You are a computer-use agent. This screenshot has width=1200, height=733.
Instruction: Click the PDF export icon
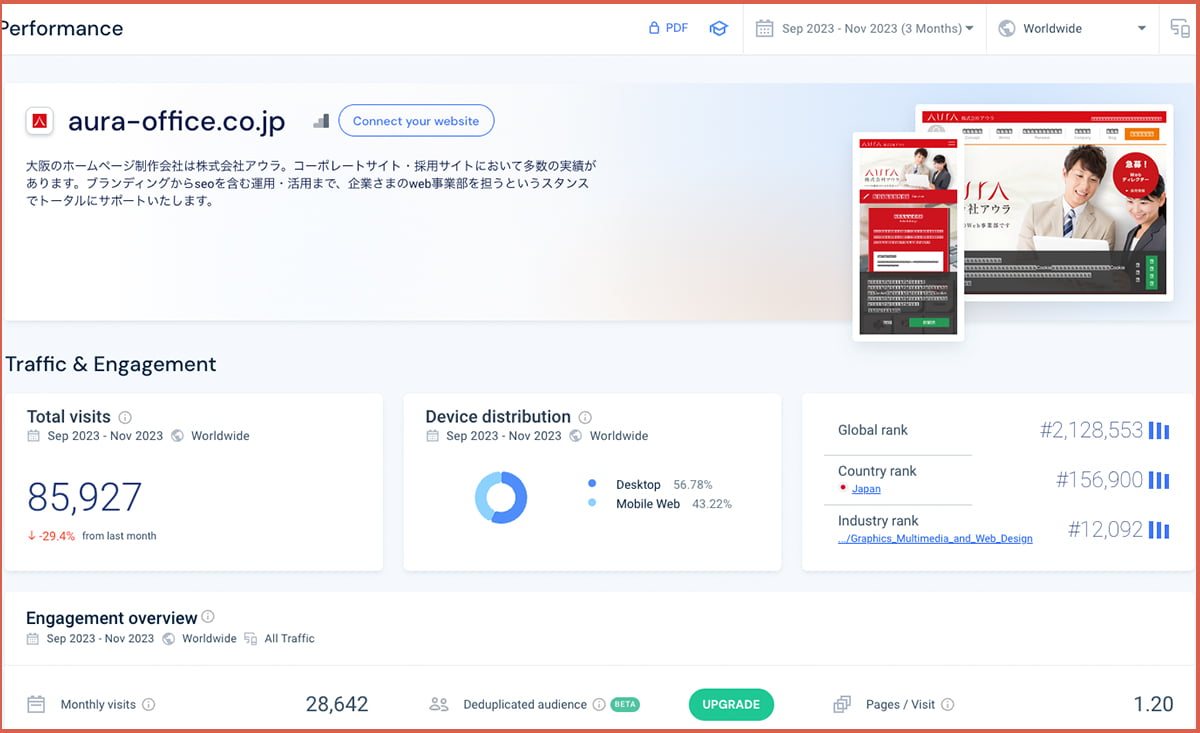tap(654, 28)
